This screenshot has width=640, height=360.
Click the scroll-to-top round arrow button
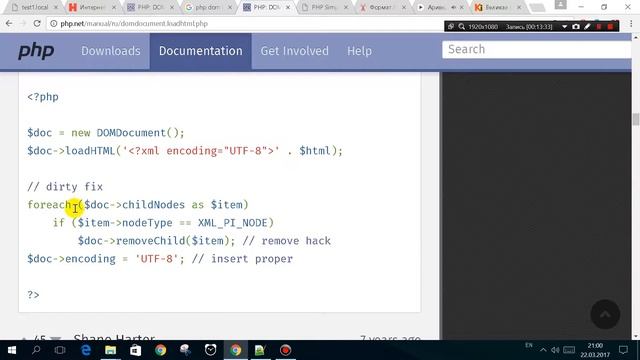click(x=605, y=314)
